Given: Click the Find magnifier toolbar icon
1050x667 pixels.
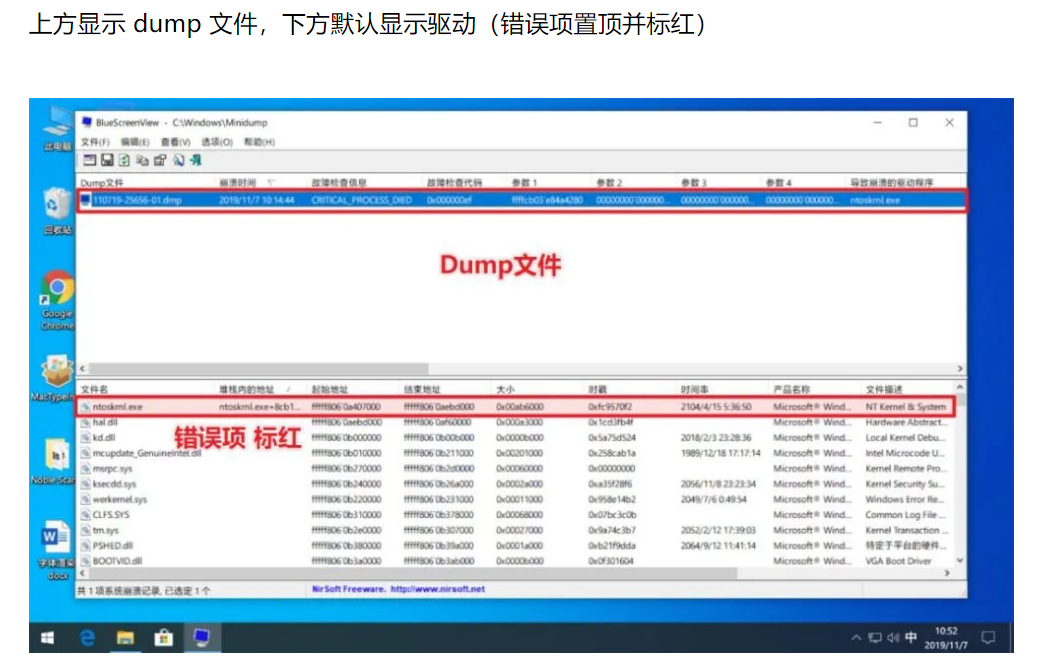Looking at the screenshot, I should click(x=178, y=160).
